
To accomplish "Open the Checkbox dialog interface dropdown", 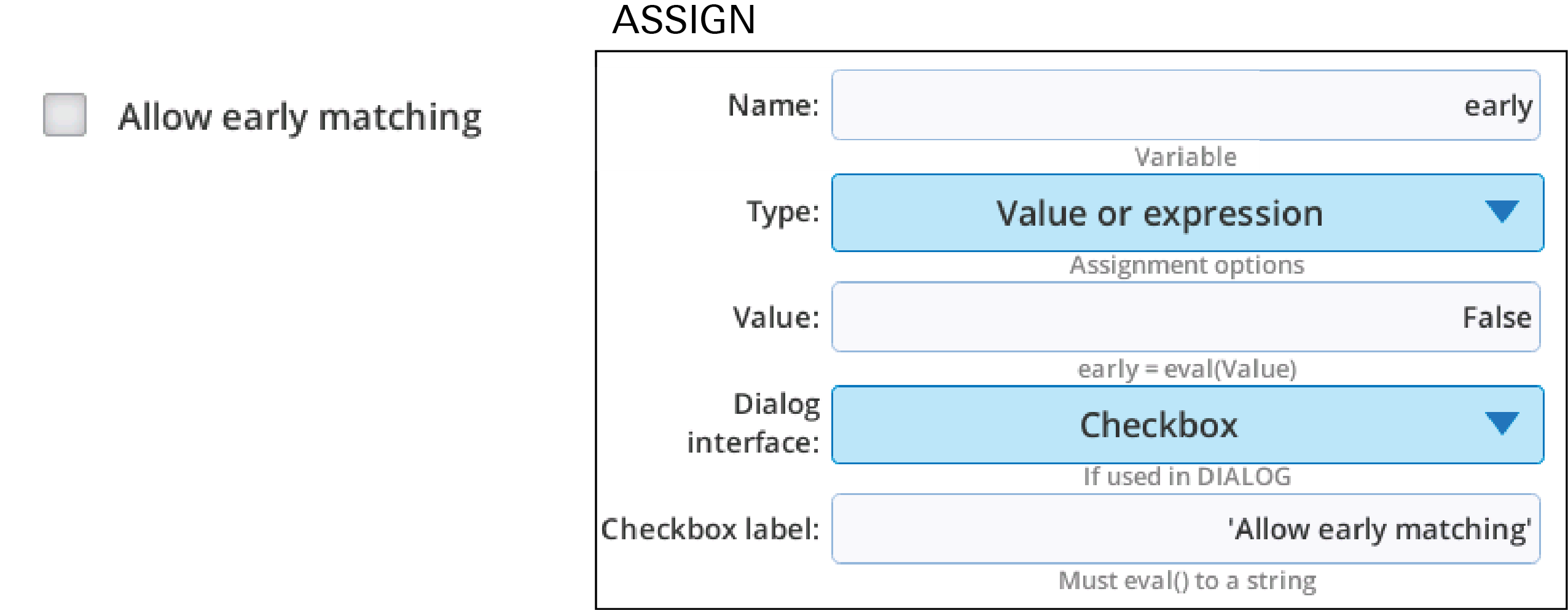I will pos(1188,424).
